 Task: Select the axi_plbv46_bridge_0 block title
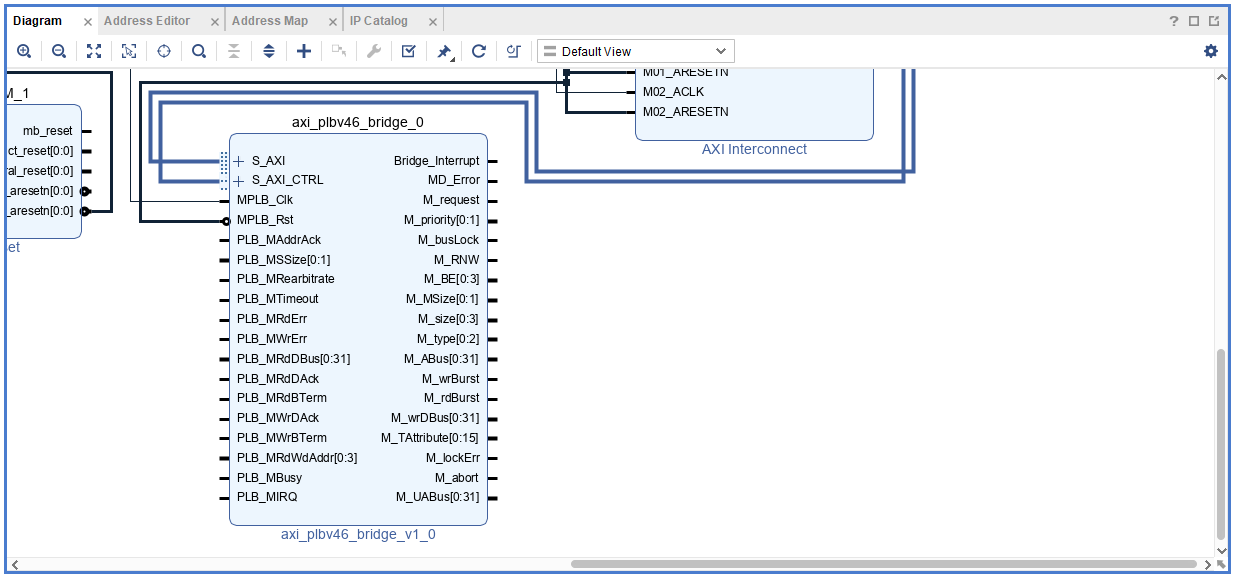pos(358,122)
